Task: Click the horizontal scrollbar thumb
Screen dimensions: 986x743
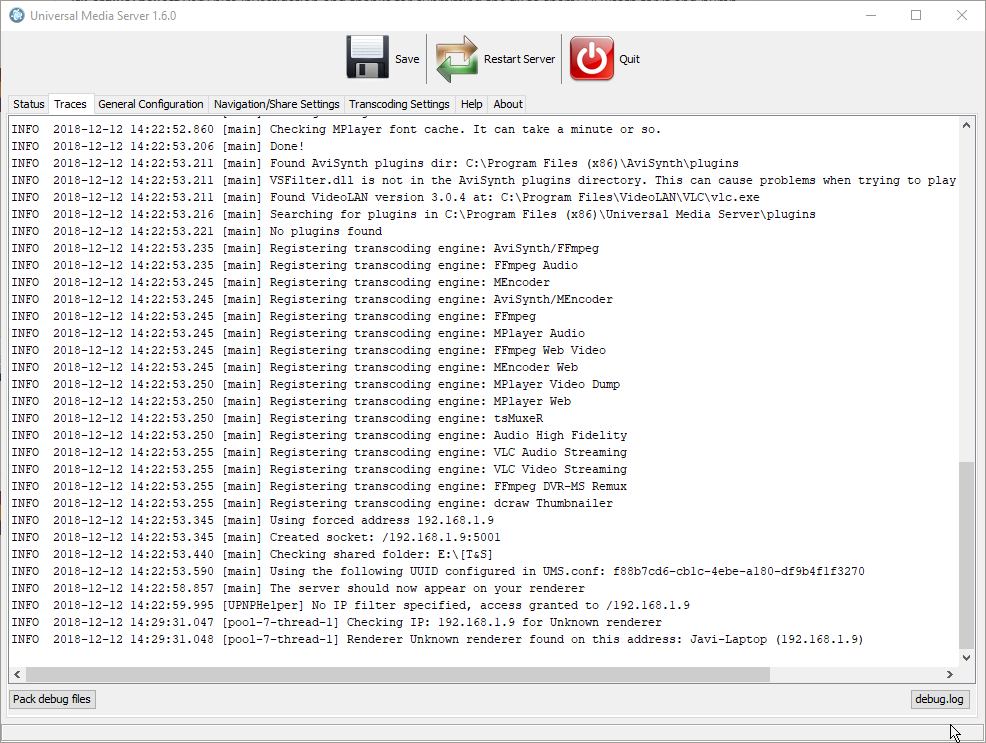Action: (x=397, y=674)
